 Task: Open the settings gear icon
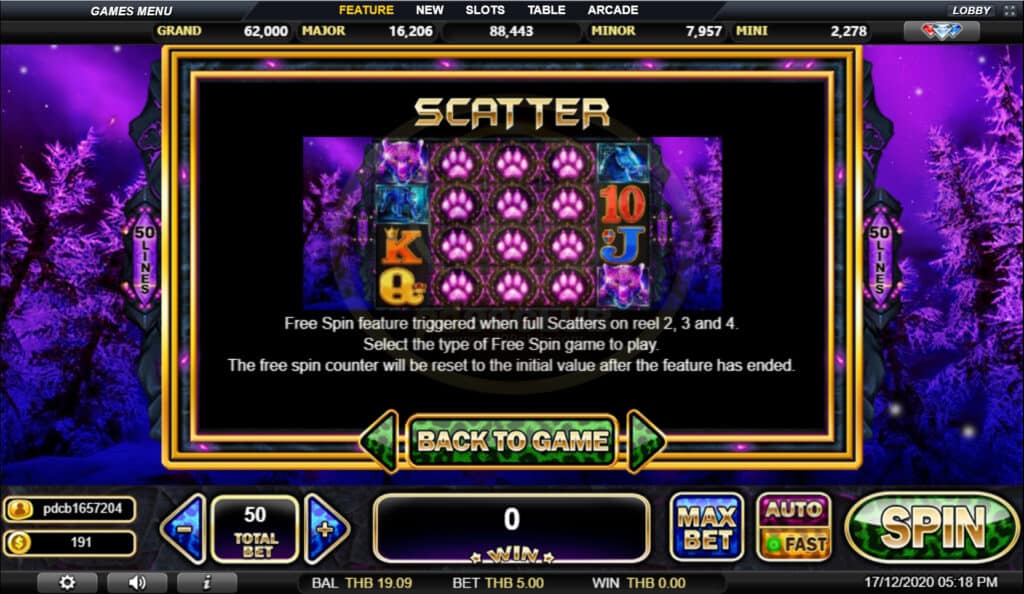[67, 582]
